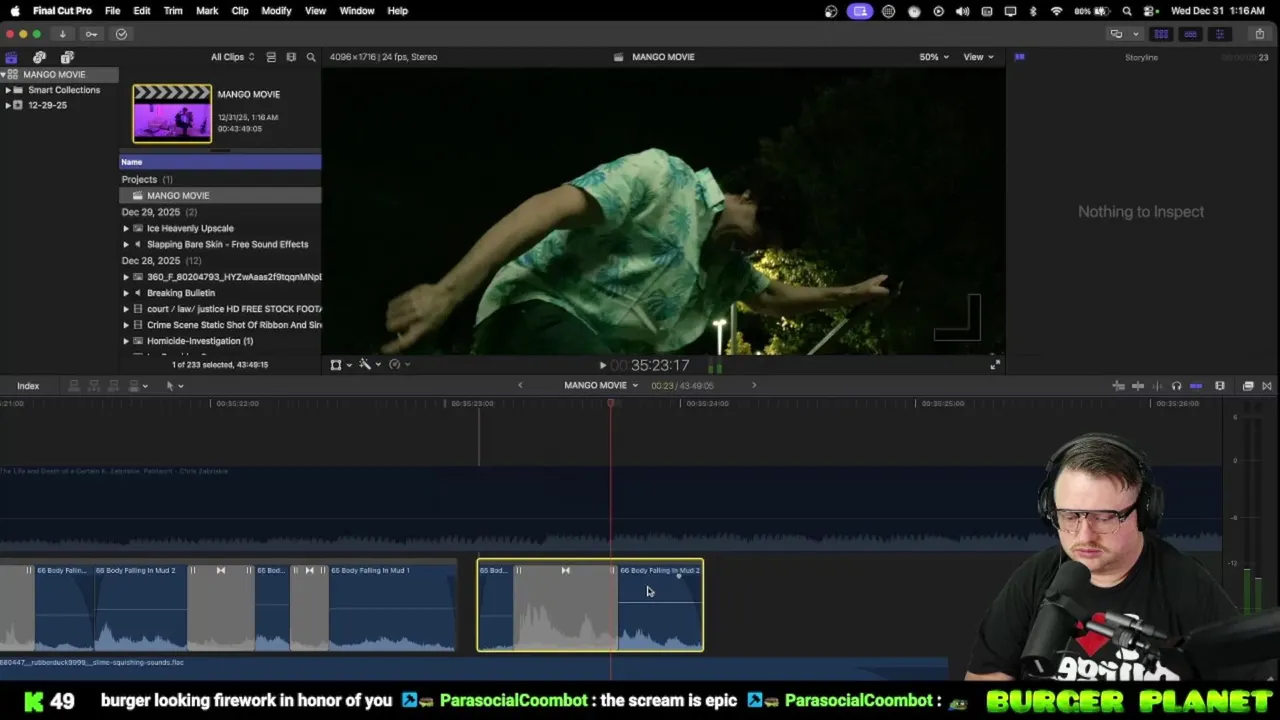The width and height of the screenshot is (1280, 720).
Task: Open macOS Spotlight search
Action: 1127,11
